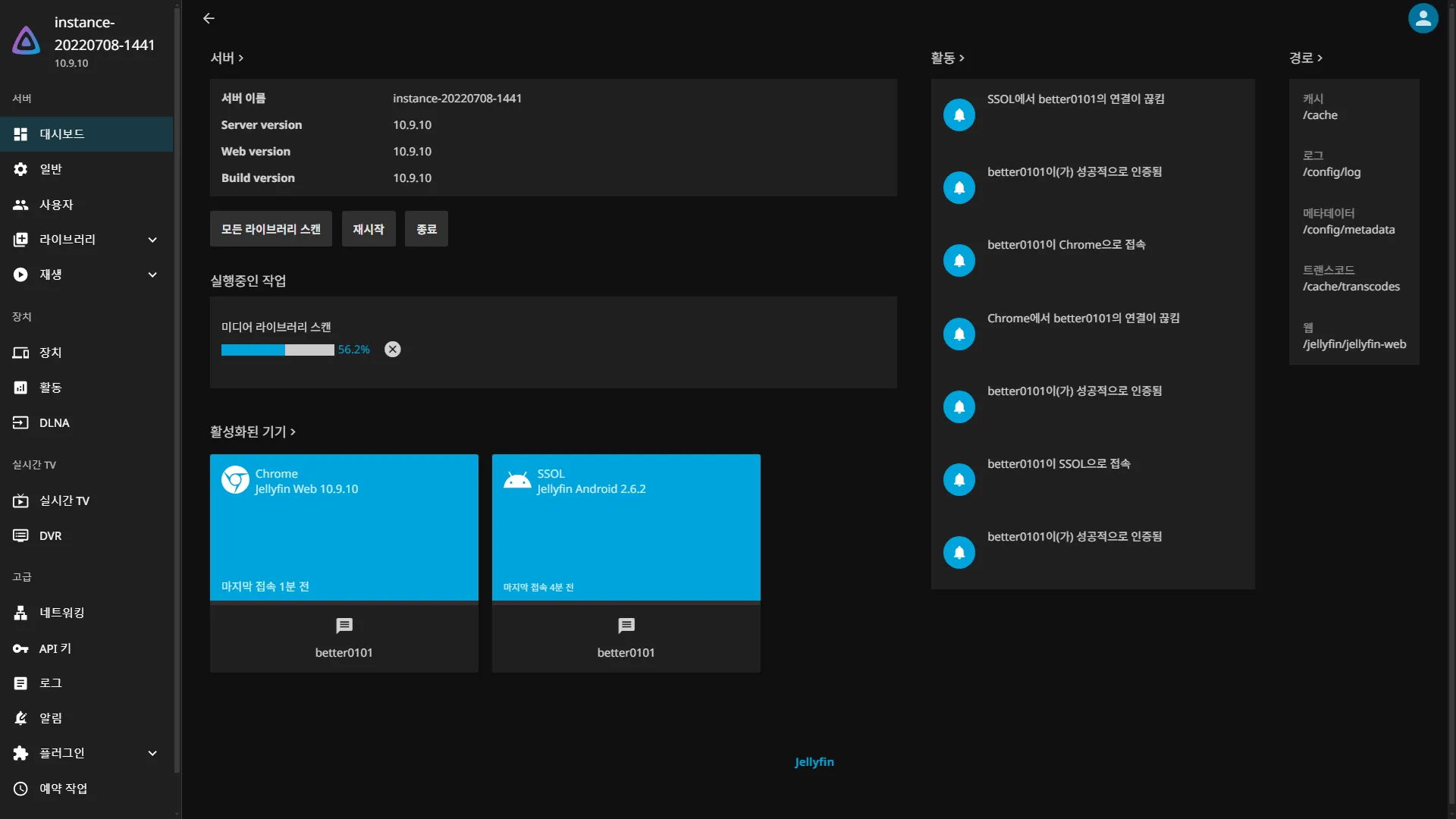Open the DLNA settings
The height and width of the screenshot is (819, 1456).
(54, 422)
